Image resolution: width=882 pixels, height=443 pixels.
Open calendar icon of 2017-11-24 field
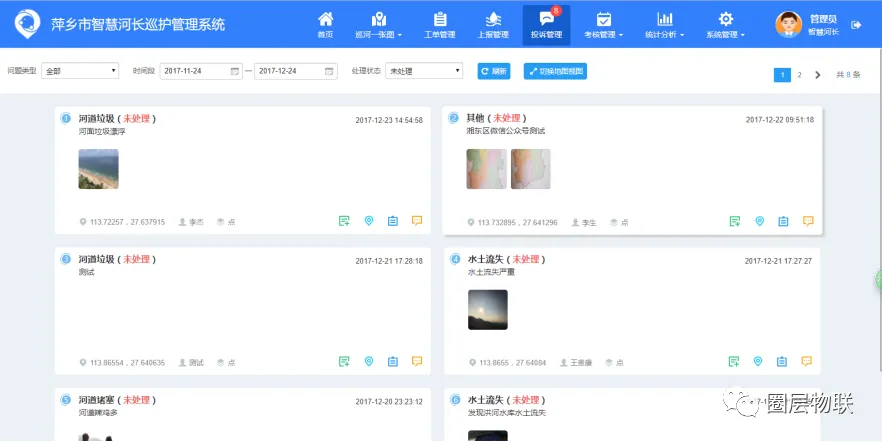(x=235, y=71)
